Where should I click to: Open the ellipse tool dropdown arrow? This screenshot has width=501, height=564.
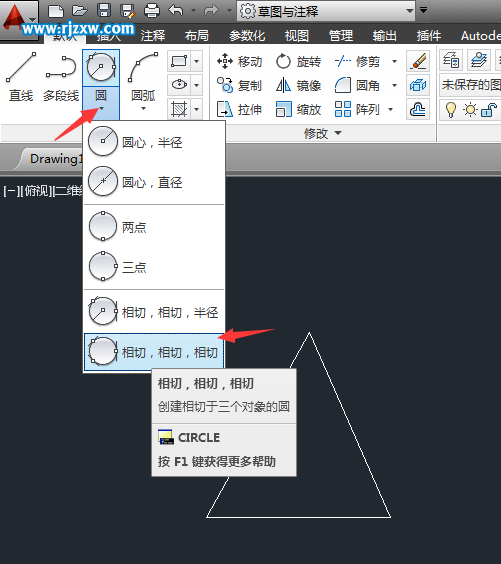click(x=196, y=85)
